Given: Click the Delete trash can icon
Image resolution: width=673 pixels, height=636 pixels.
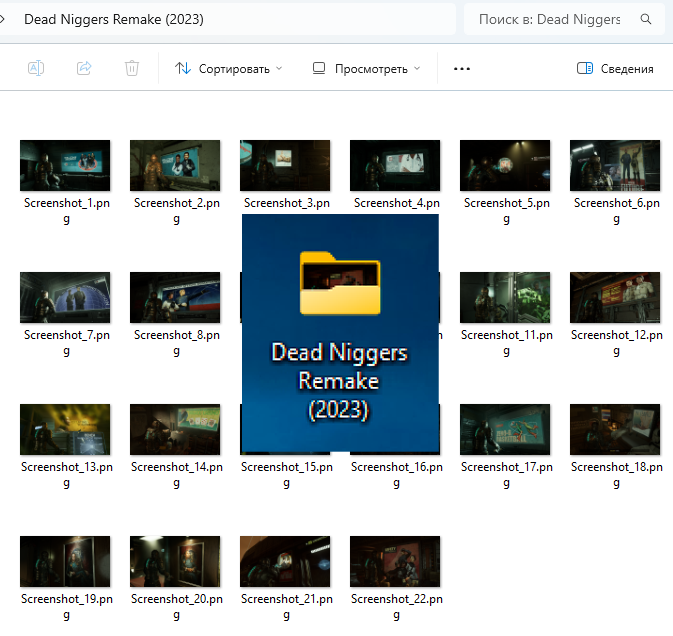Looking at the screenshot, I should point(132,68).
